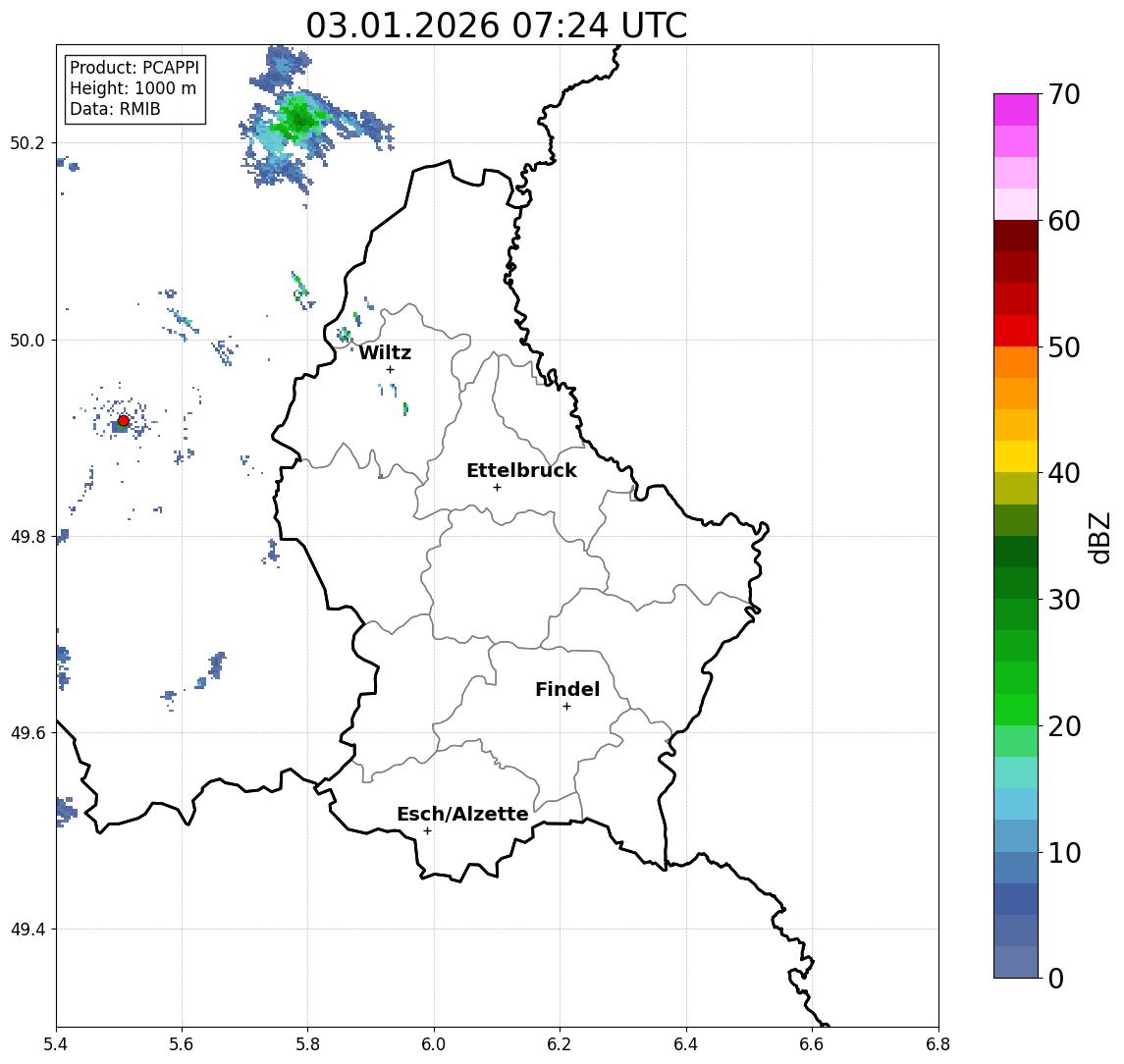Pick the yellow colorbar segment just above 40
The height and width of the screenshot is (1064, 1124).
coord(1016,457)
